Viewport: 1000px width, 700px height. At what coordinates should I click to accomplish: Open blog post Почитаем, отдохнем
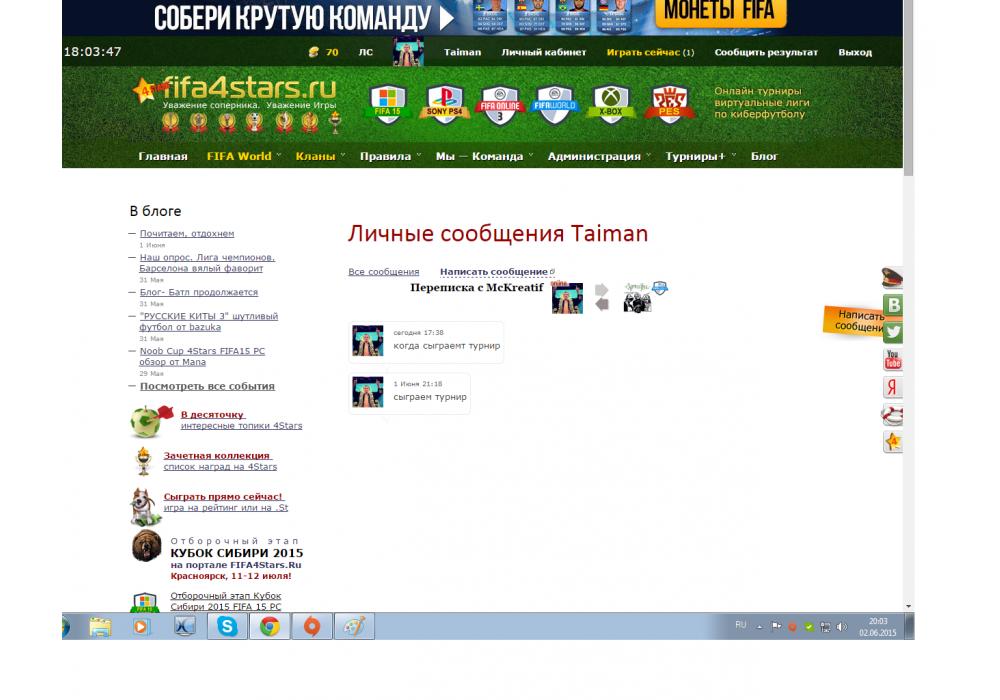coord(187,233)
